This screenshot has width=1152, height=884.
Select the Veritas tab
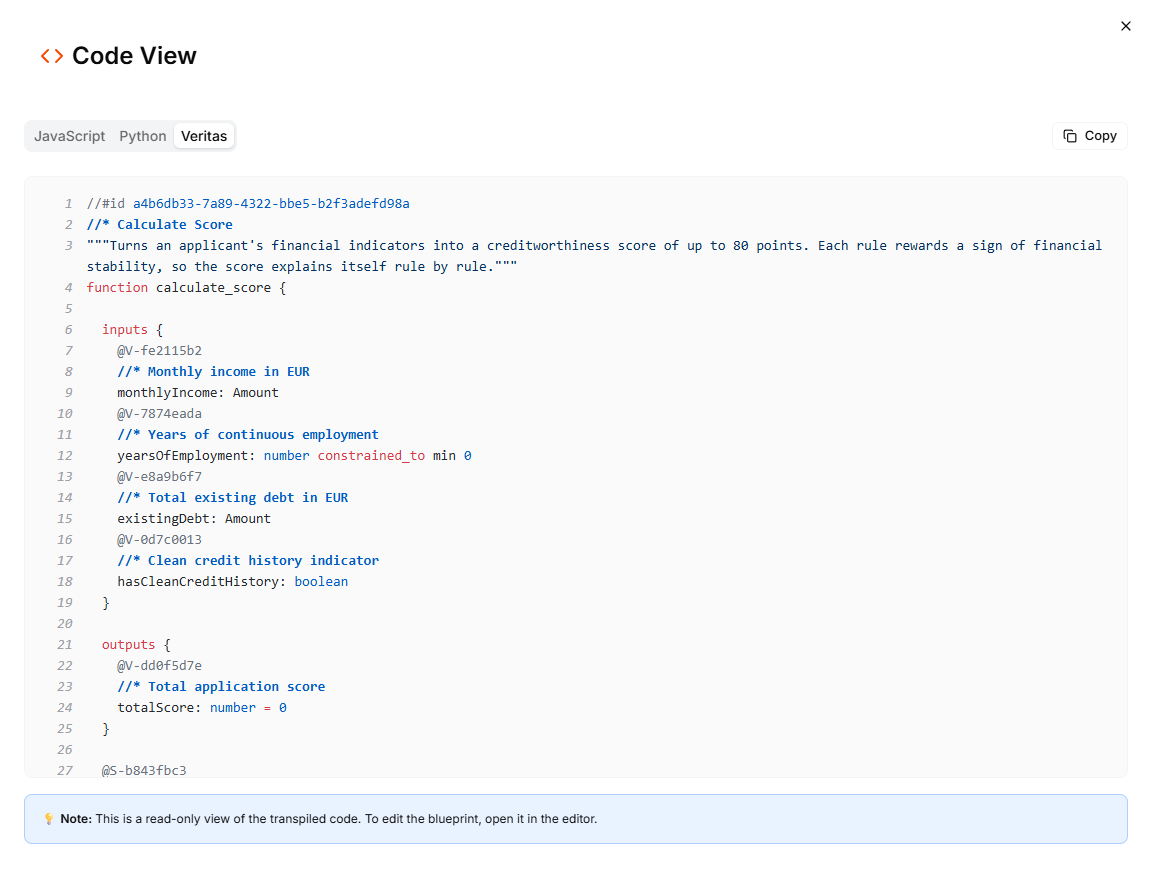(204, 136)
